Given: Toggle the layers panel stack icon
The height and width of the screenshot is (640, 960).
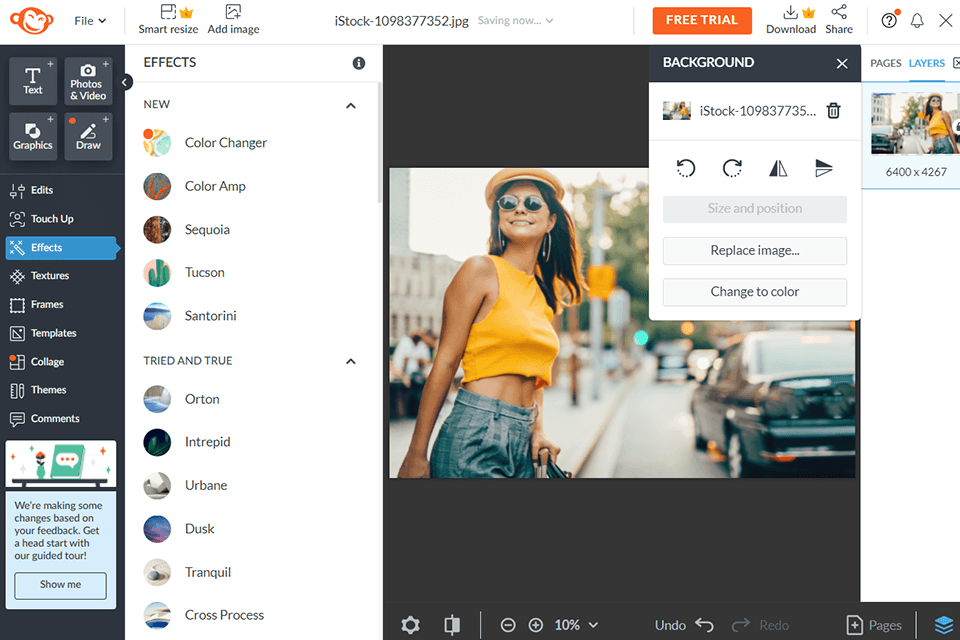Looking at the screenshot, I should click(x=943, y=625).
